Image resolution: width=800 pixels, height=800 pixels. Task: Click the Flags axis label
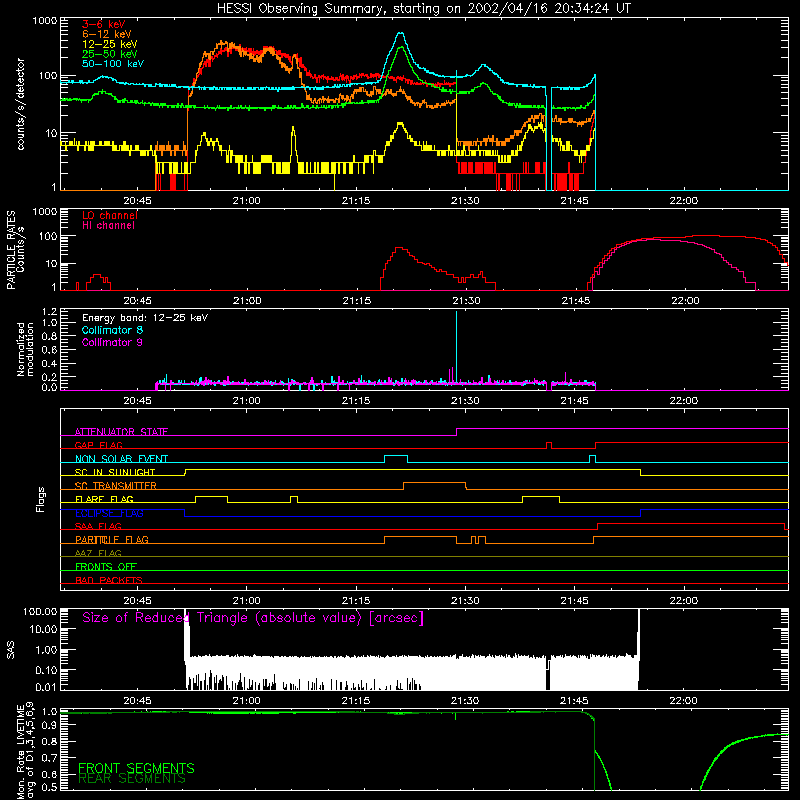point(41,499)
